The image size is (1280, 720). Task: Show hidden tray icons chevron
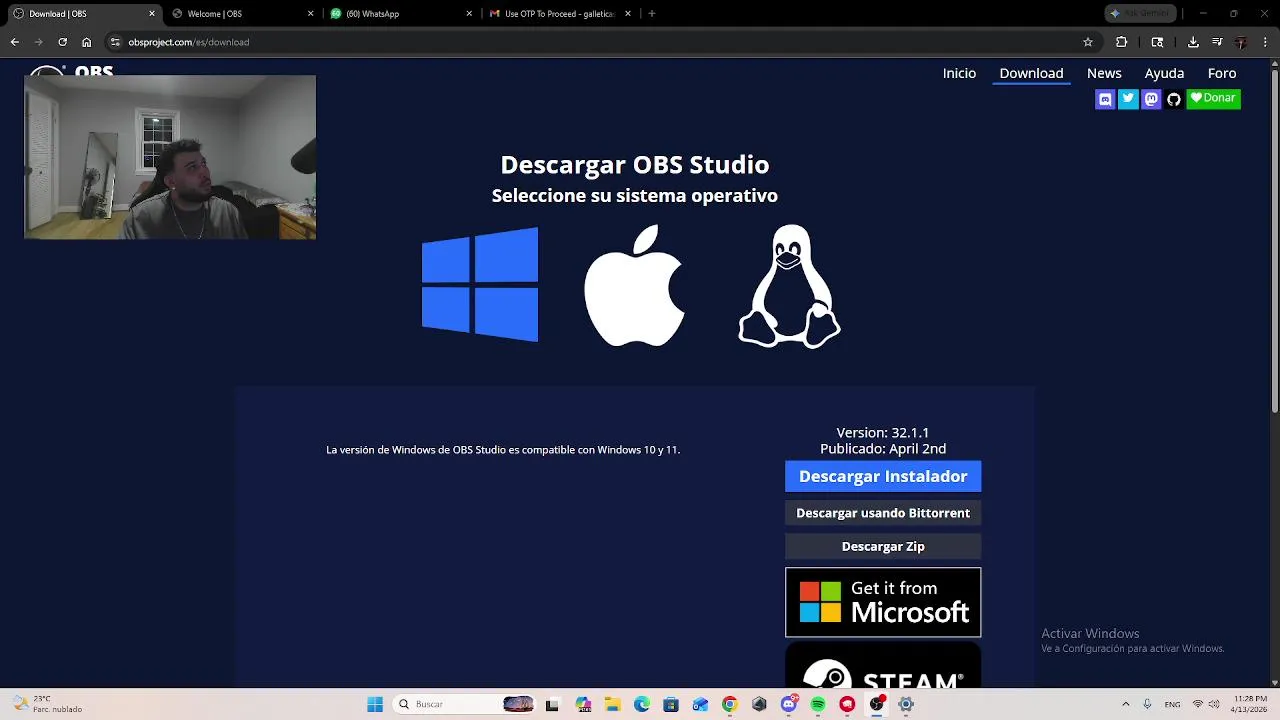tap(1125, 704)
